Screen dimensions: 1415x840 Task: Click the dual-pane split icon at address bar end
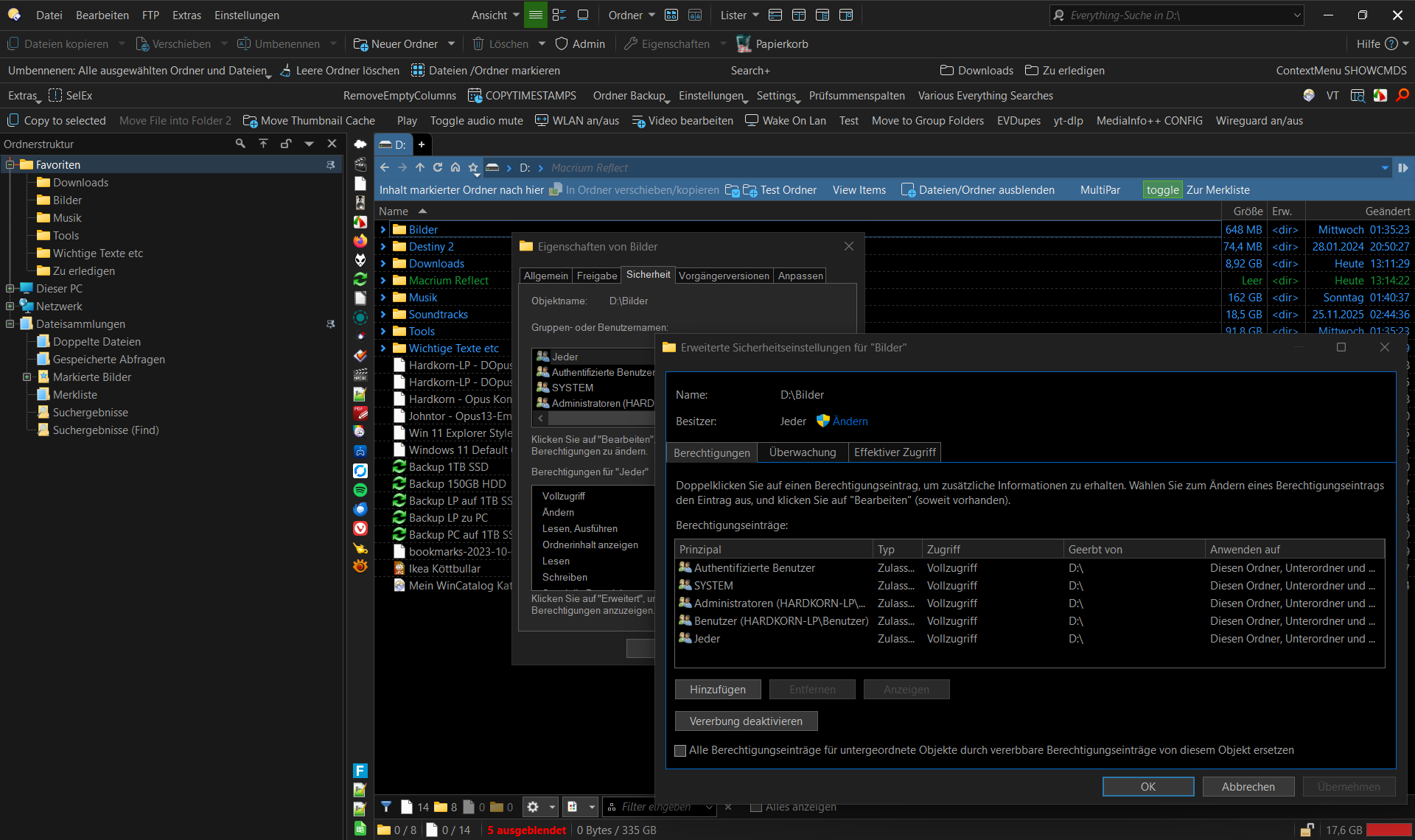pyautogui.click(x=1403, y=168)
